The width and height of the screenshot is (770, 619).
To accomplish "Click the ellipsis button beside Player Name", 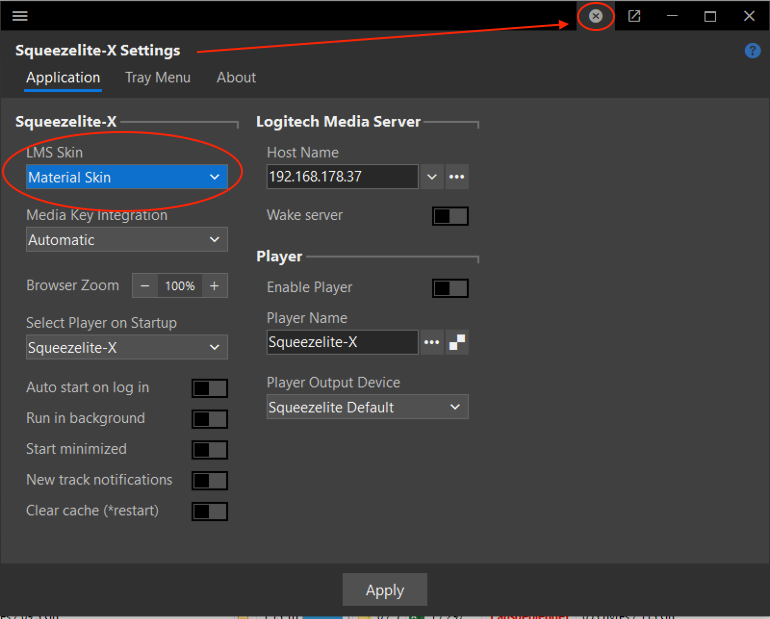I will click(x=431, y=342).
